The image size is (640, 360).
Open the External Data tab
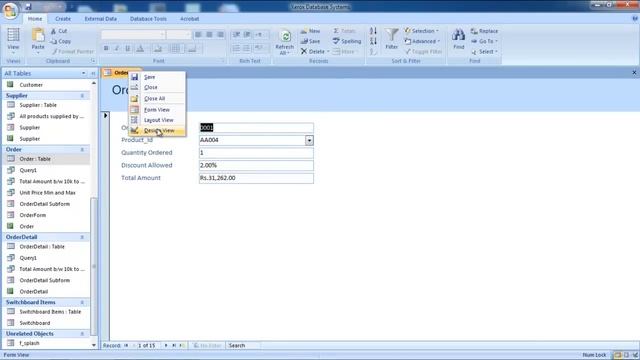pyautogui.click(x=100, y=19)
